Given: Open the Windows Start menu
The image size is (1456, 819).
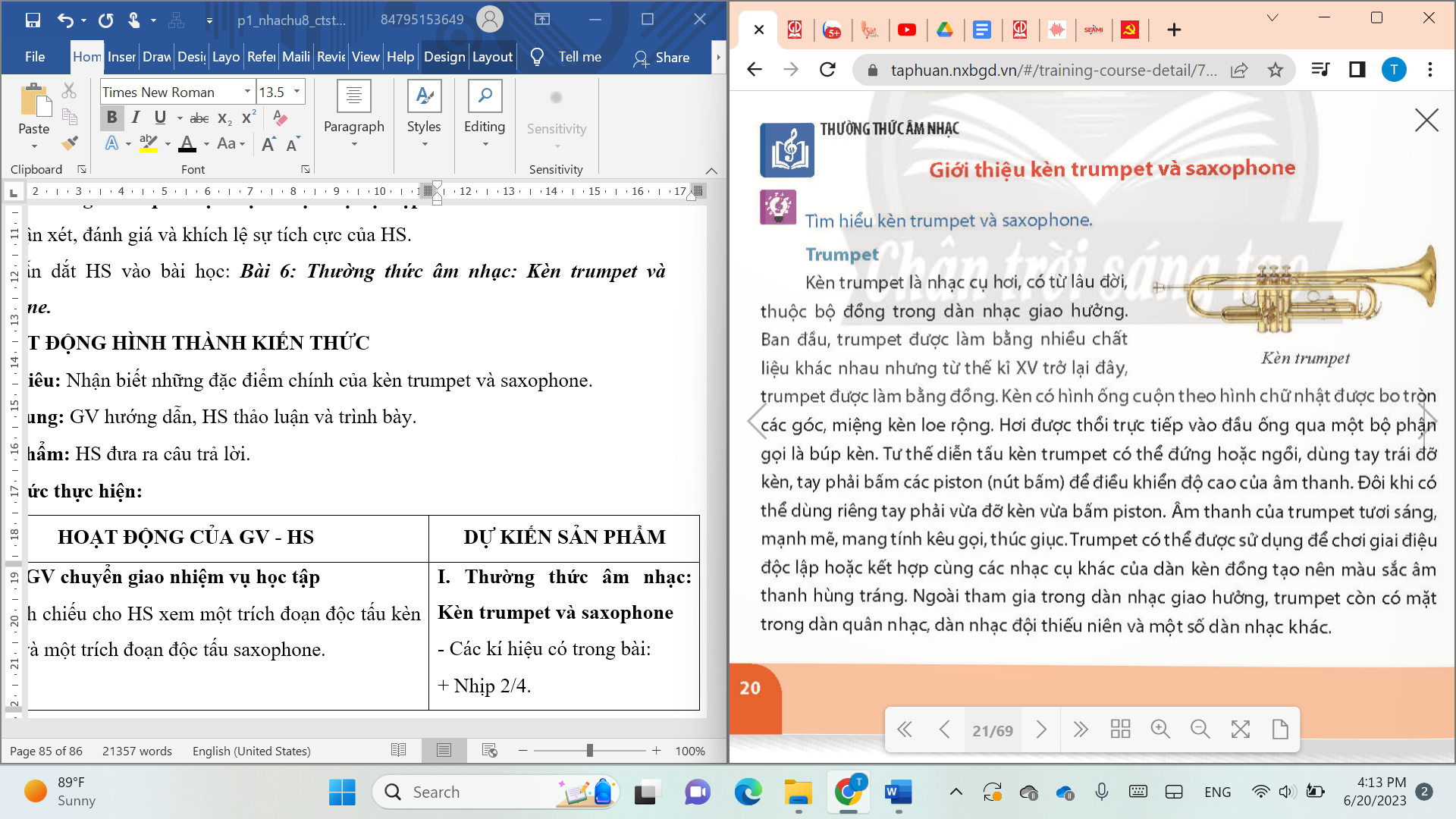Looking at the screenshot, I should pos(342,792).
